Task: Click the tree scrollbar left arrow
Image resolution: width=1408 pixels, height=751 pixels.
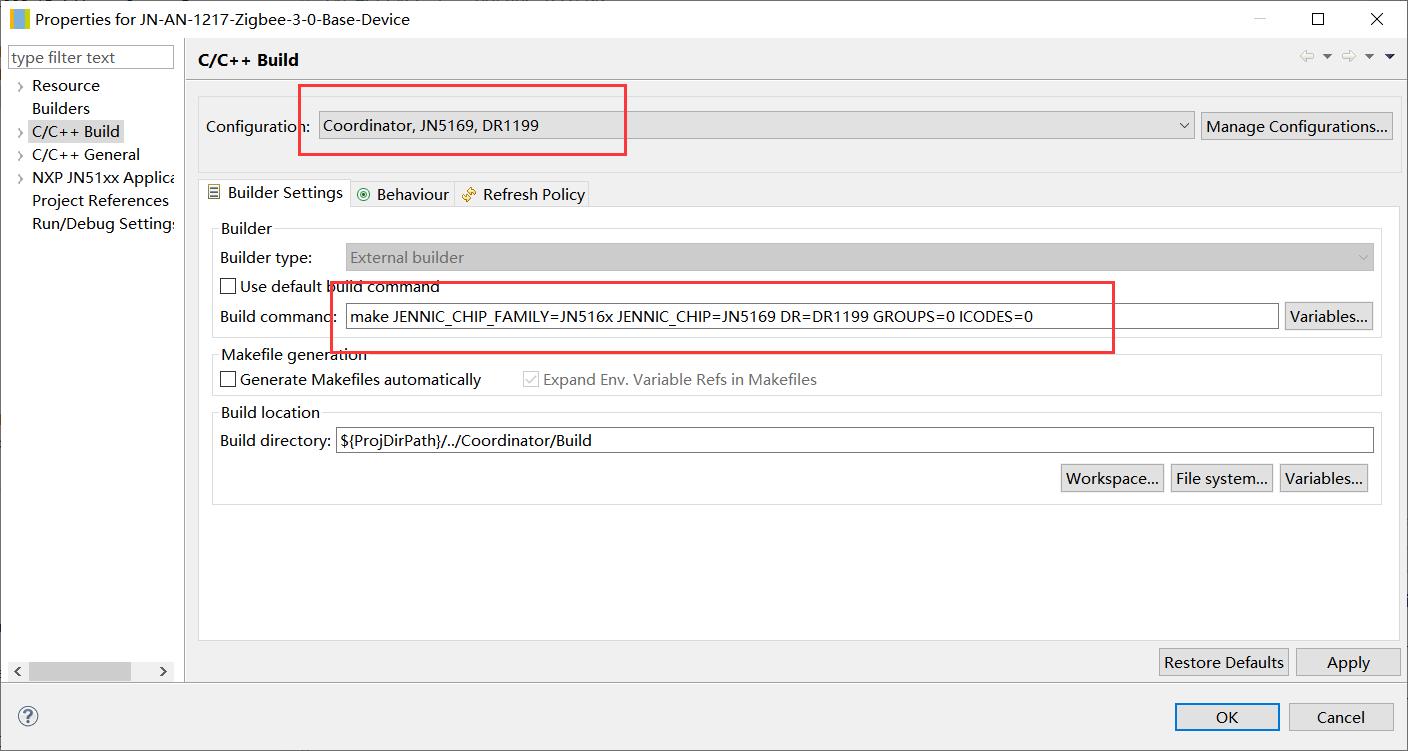Action: tap(19, 671)
